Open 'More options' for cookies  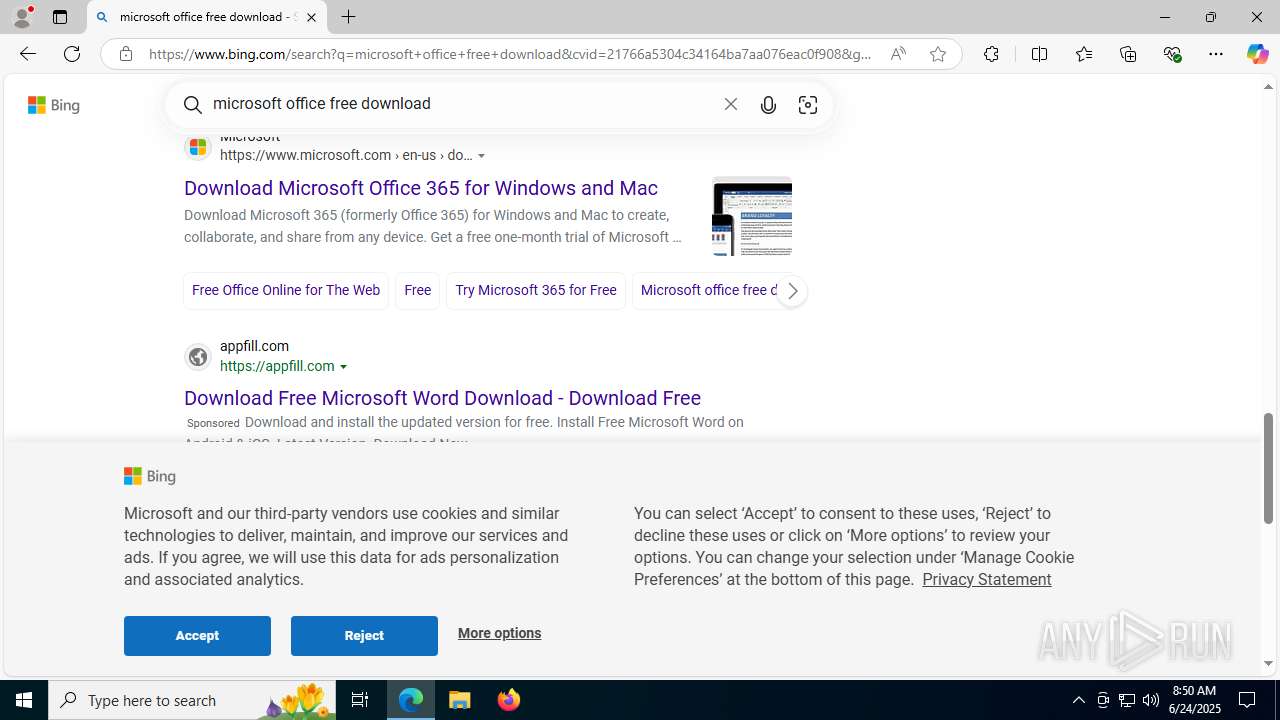coord(499,633)
